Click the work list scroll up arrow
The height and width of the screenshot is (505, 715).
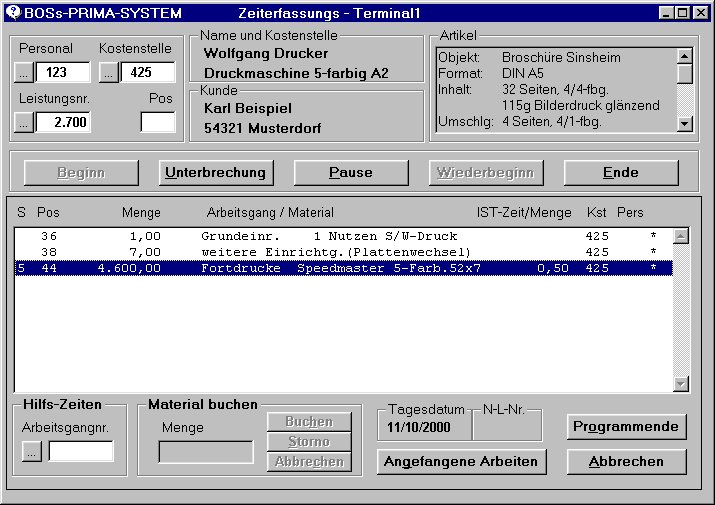click(x=681, y=236)
